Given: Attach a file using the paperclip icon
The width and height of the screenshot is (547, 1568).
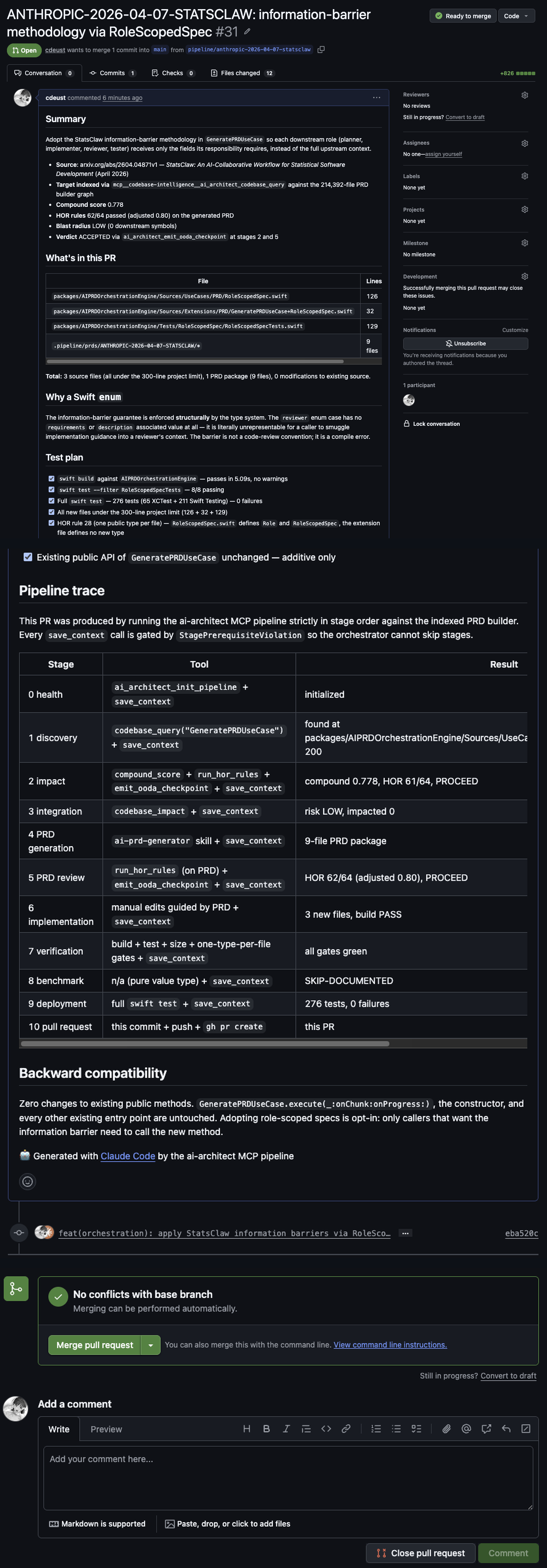Looking at the screenshot, I should pyautogui.click(x=446, y=1429).
